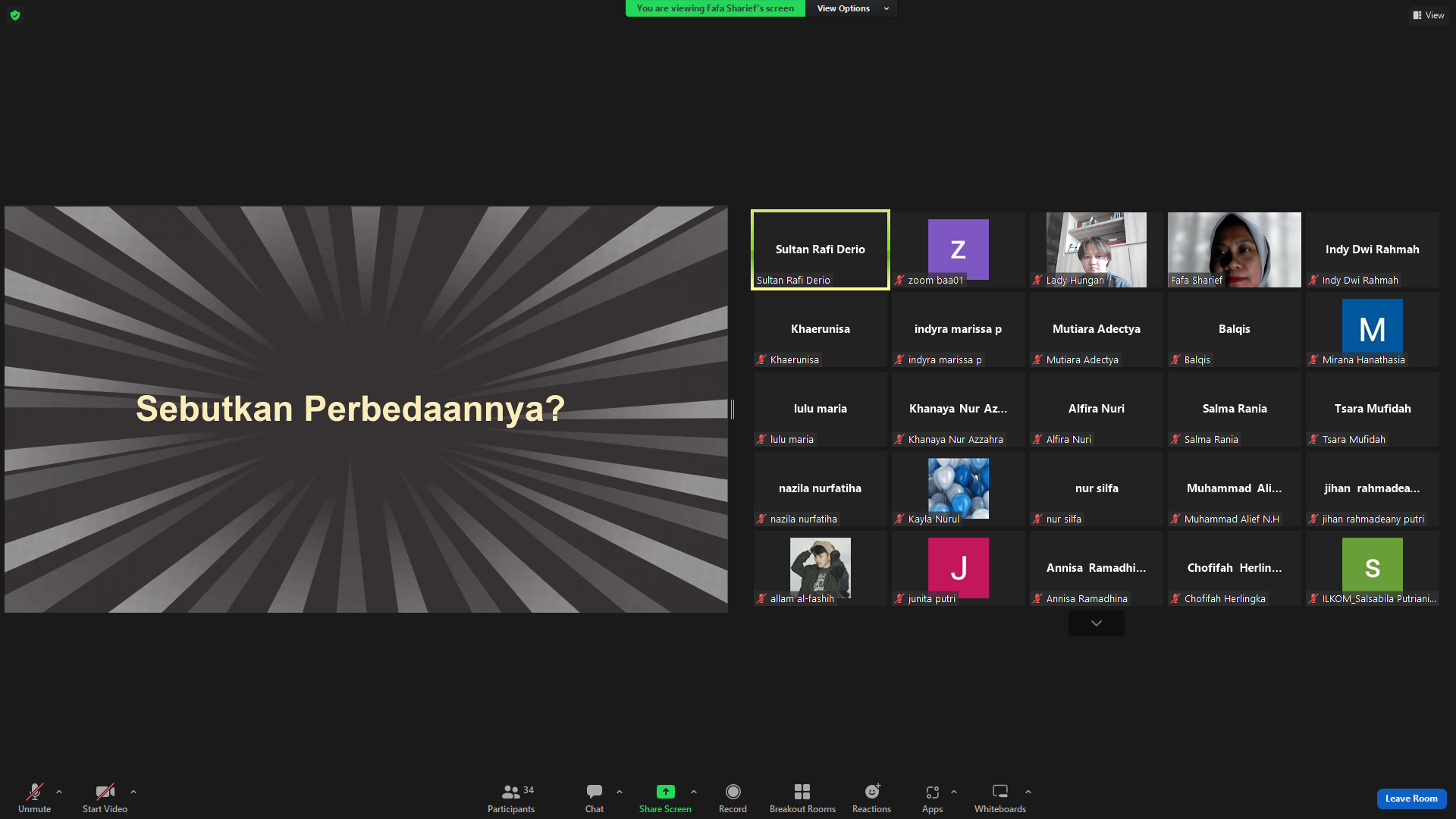Viewport: 1456px width, 819px height.
Task: Click the 'nazila nurfatiha' name label
Action: [x=804, y=519]
